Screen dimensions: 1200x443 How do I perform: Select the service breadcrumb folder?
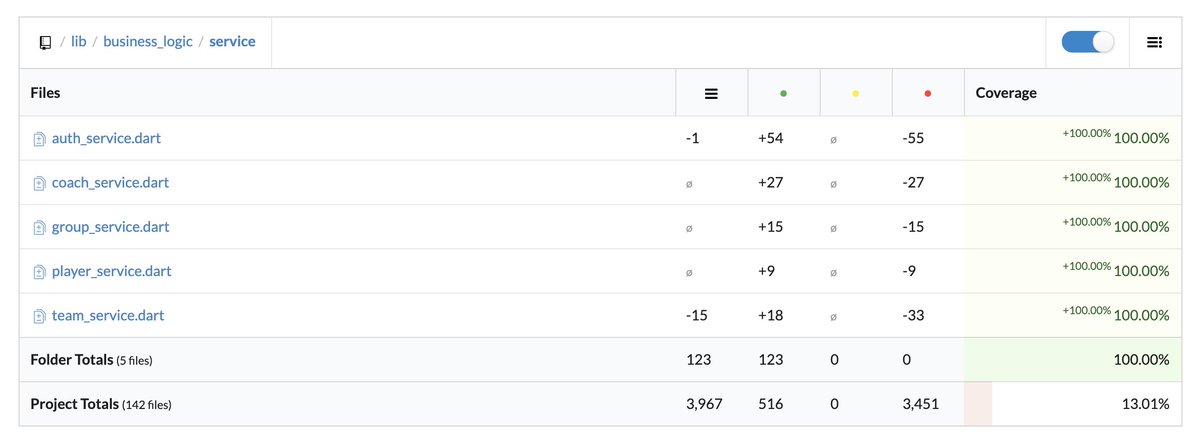(232, 42)
